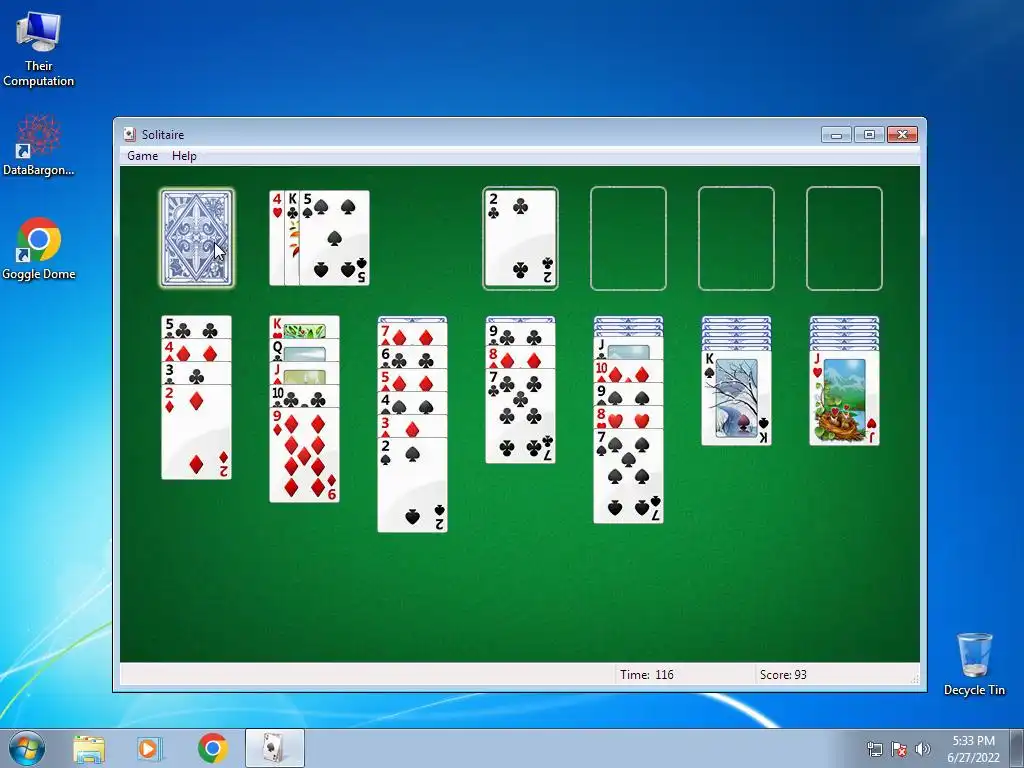Screen dimensions: 1024x768
Task: Select the 10 of diamonds in the fifth column
Action: (628, 372)
